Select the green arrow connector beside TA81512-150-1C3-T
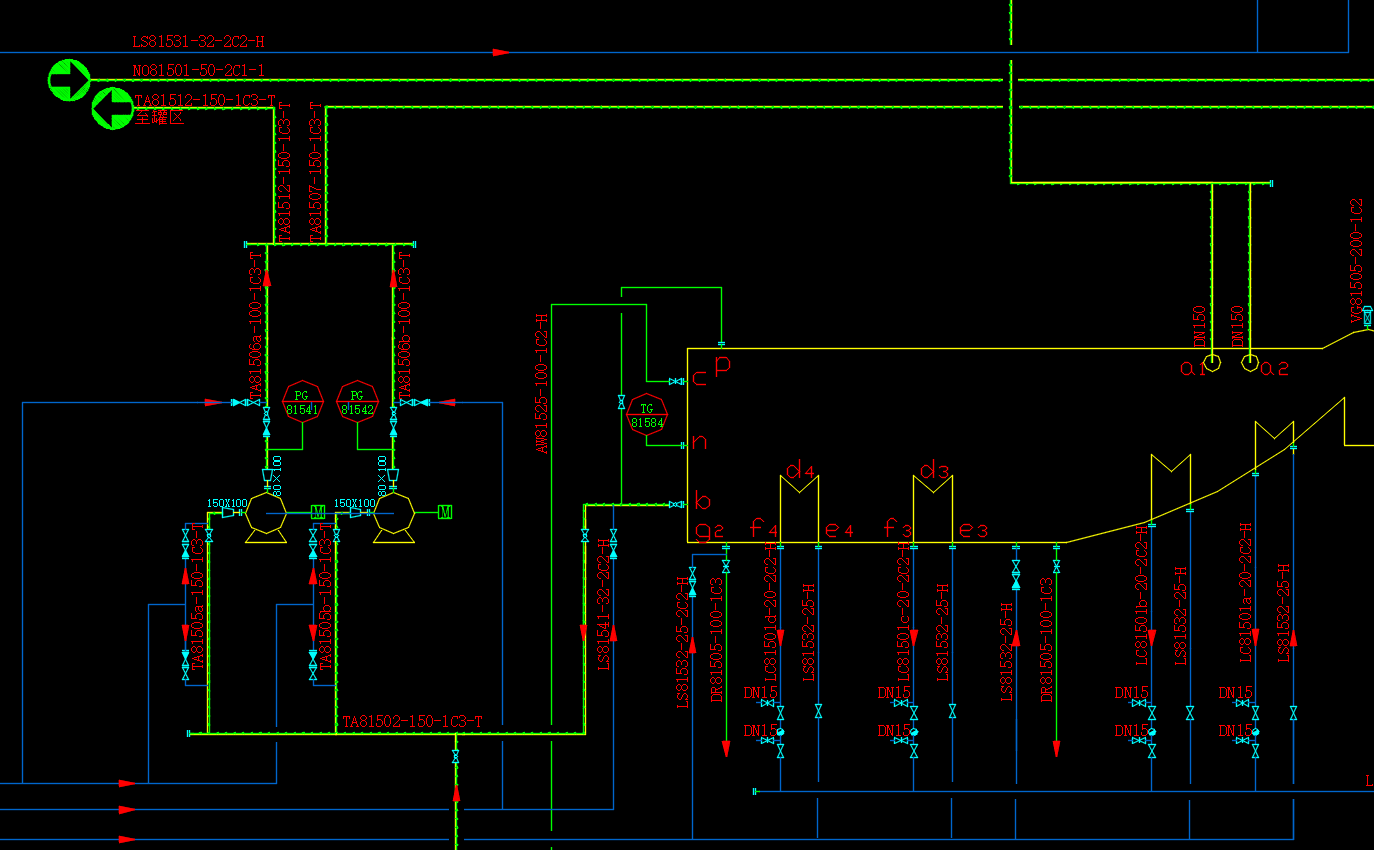The image size is (1374, 850). click(x=112, y=108)
